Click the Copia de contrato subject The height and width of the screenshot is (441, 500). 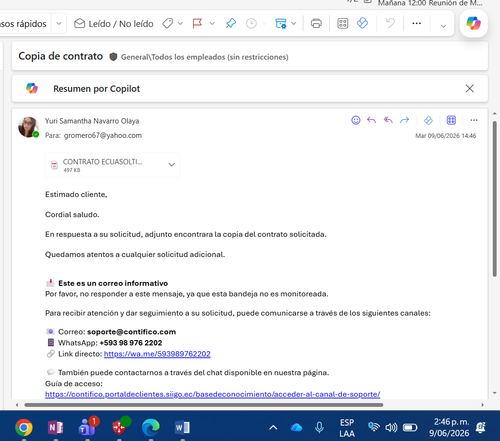(60, 56)
